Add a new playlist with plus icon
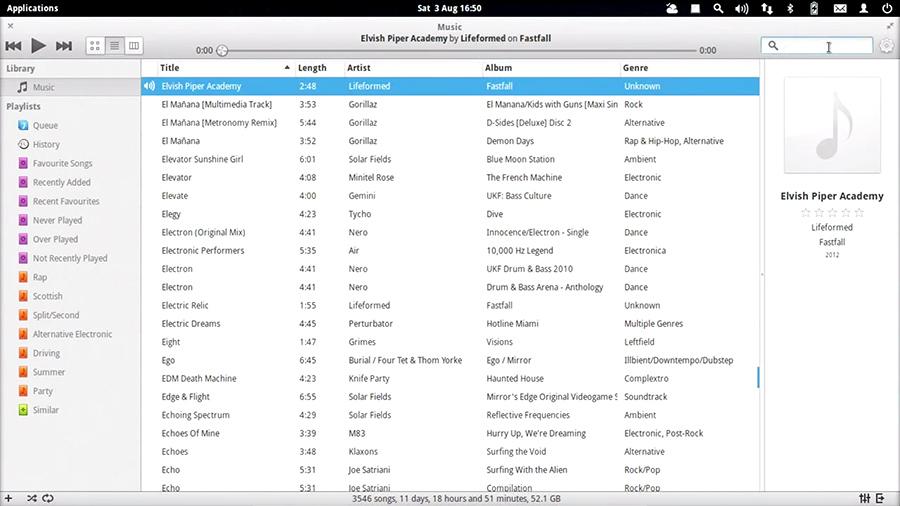Screen dimensions: 900x506 [8, 498]
